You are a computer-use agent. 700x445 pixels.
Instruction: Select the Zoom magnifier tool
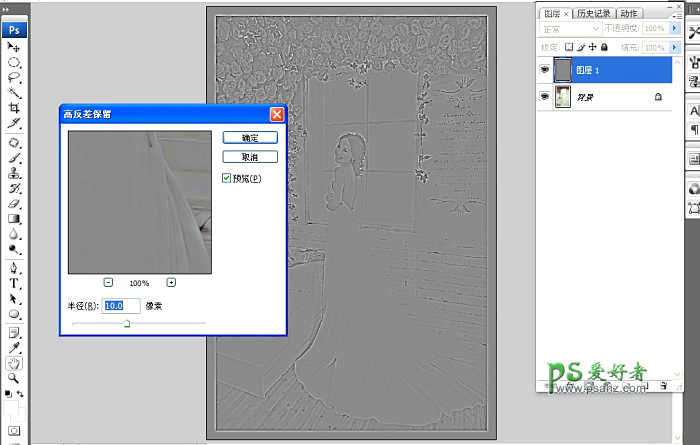tap(15, 378)
